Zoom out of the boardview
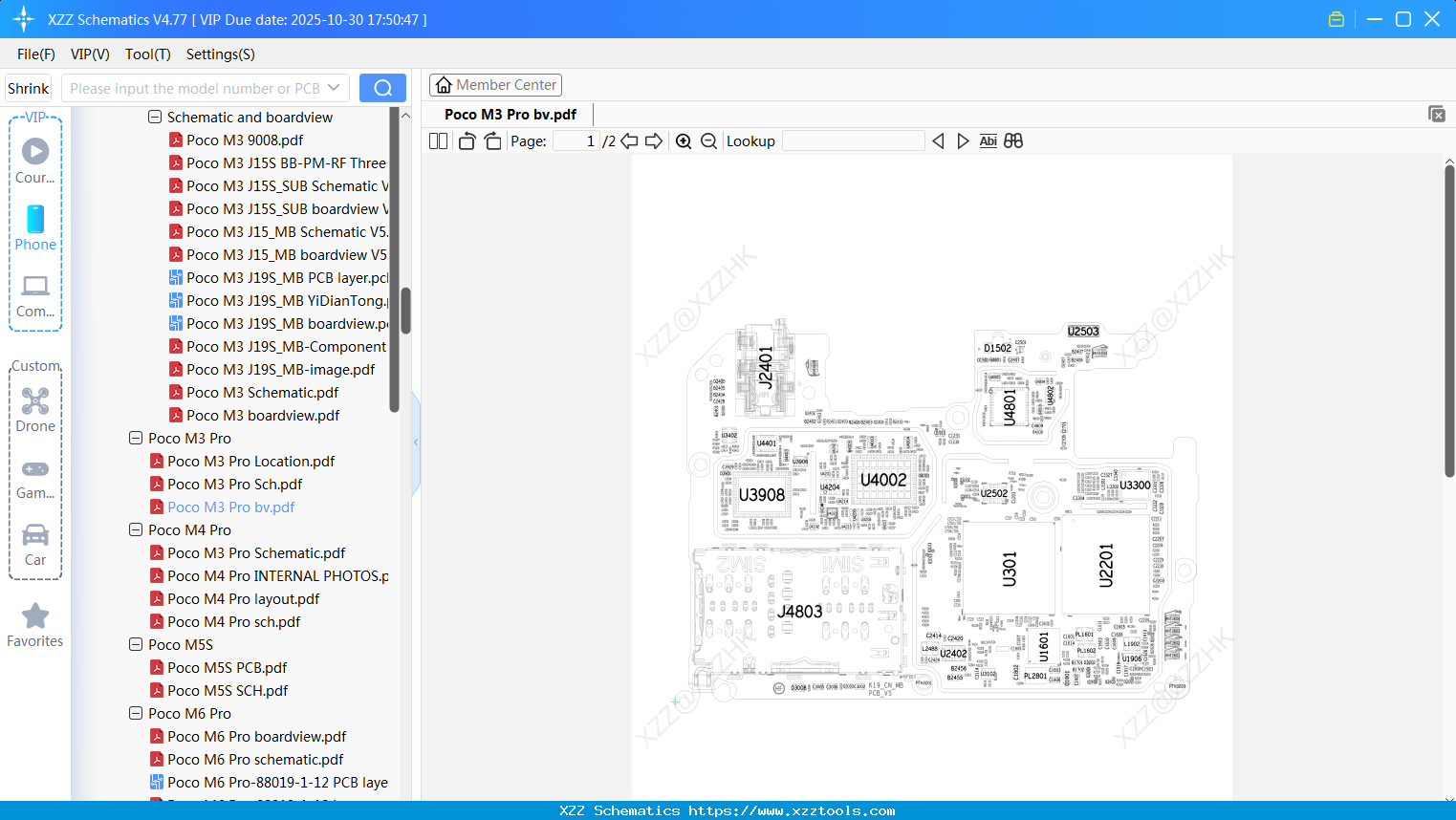The height and width of the screenshot is (820, 1456). coord(708,141)
